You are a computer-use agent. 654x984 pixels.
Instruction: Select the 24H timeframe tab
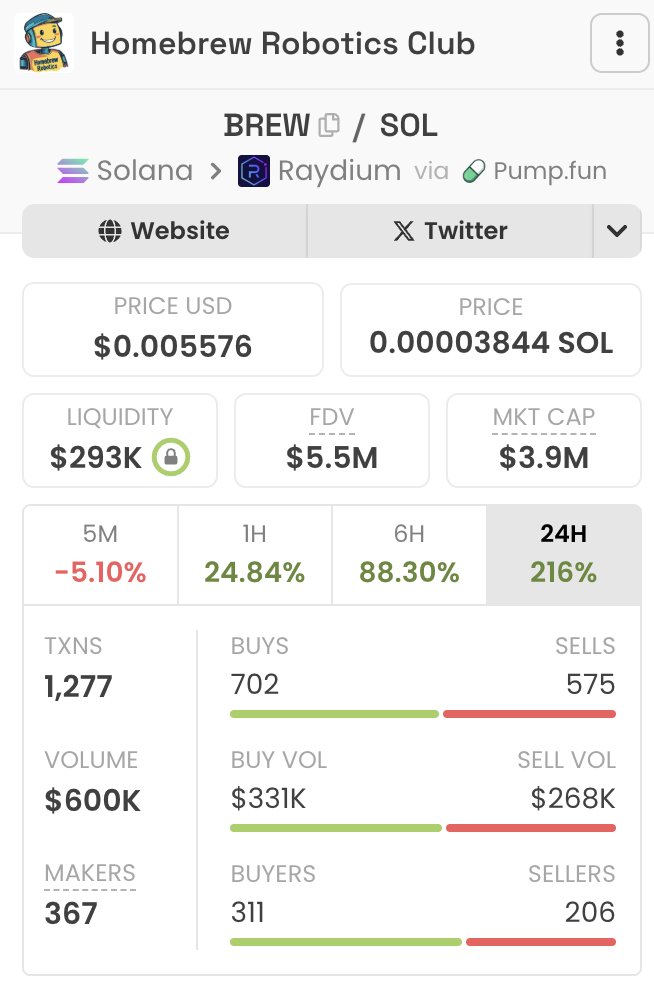563,554
